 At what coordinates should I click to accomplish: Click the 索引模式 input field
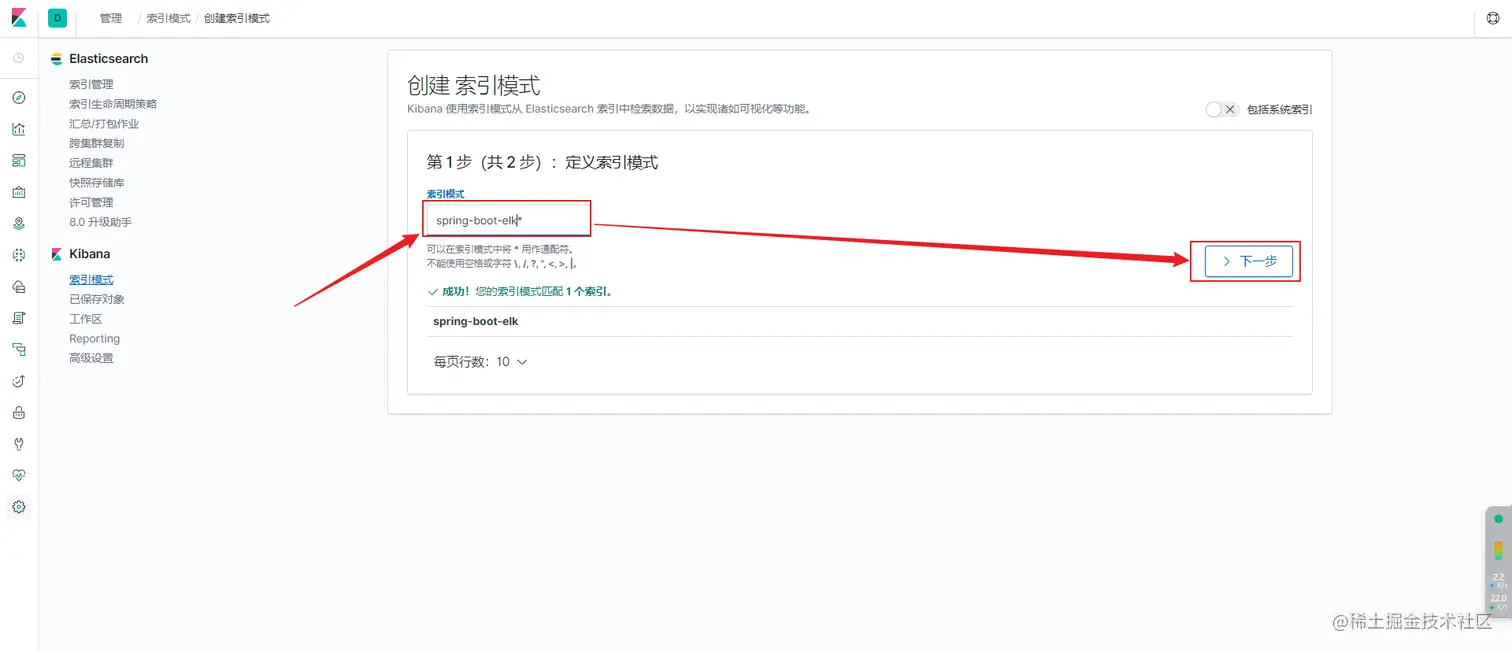pyautogui.click(x=508, y=220)
